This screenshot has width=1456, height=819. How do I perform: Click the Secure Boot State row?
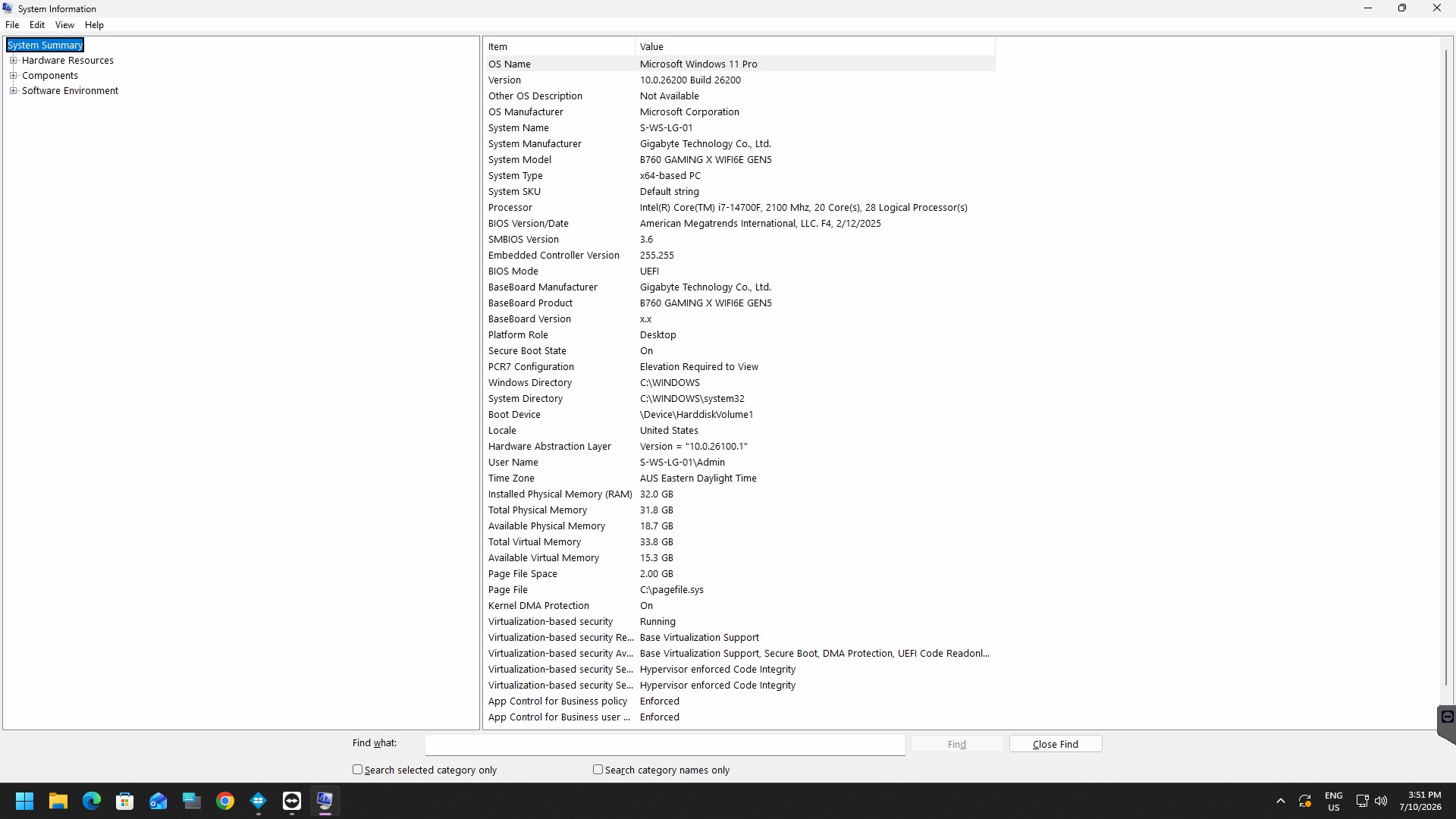[x=740, y=351]
